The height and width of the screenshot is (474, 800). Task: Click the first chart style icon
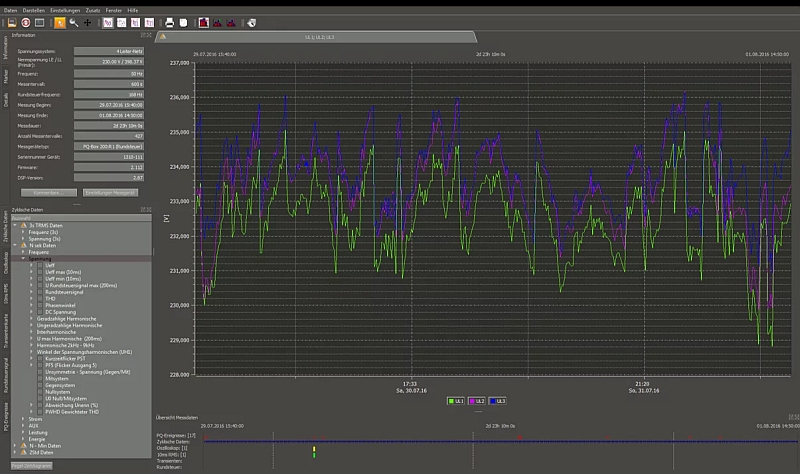[108, 23]
